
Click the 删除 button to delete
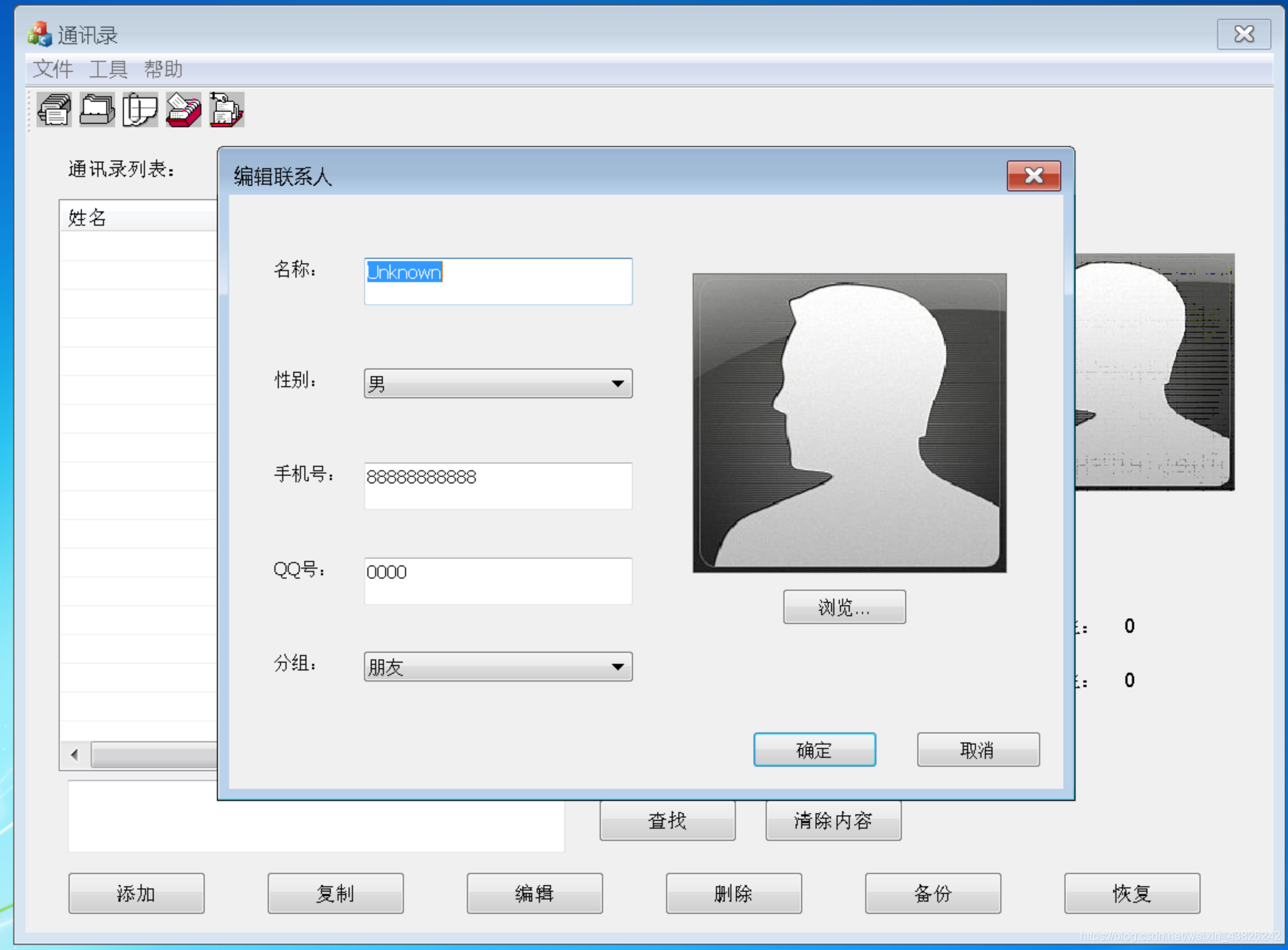click(x=733, y=893)
